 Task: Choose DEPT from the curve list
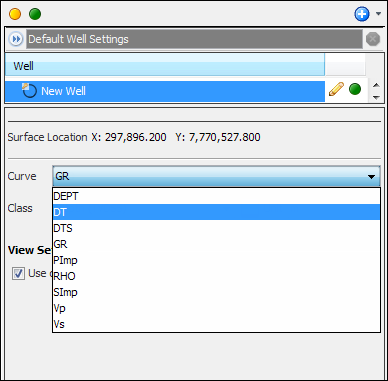(x=216, y=196)
